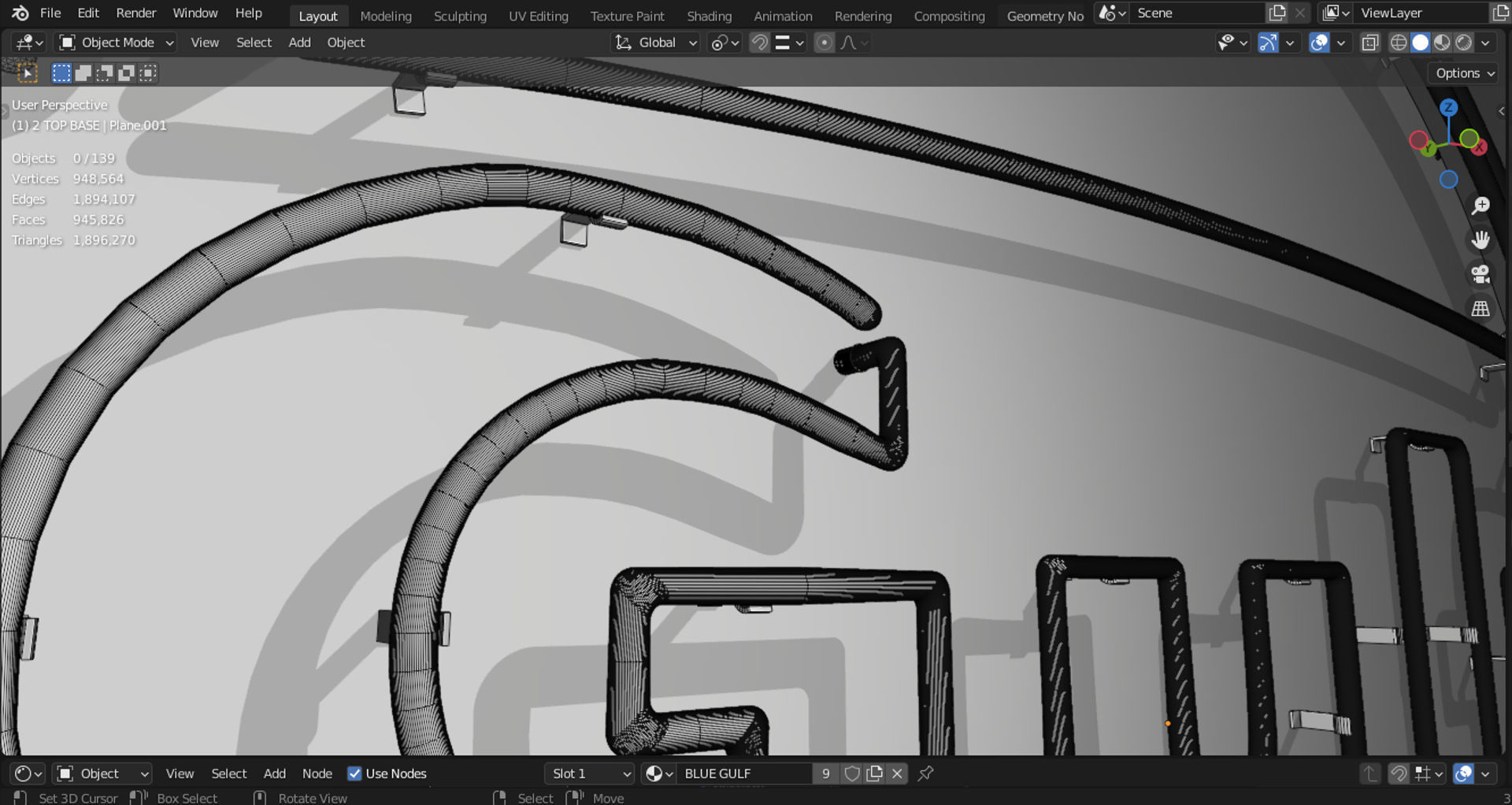
Task: Choose the subtract selection mode
Action: click(x=104, y=73)
